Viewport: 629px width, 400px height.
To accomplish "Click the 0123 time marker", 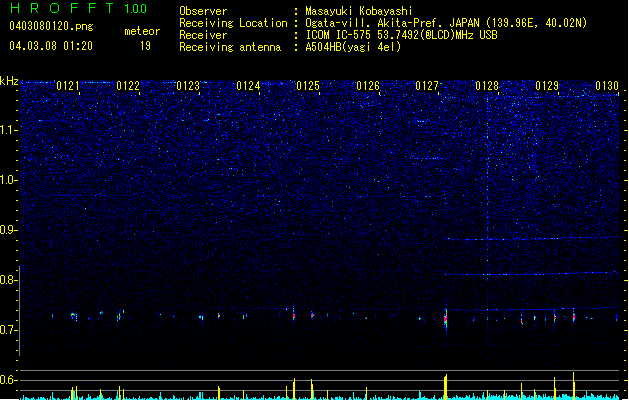I will [x=188, y=86].
